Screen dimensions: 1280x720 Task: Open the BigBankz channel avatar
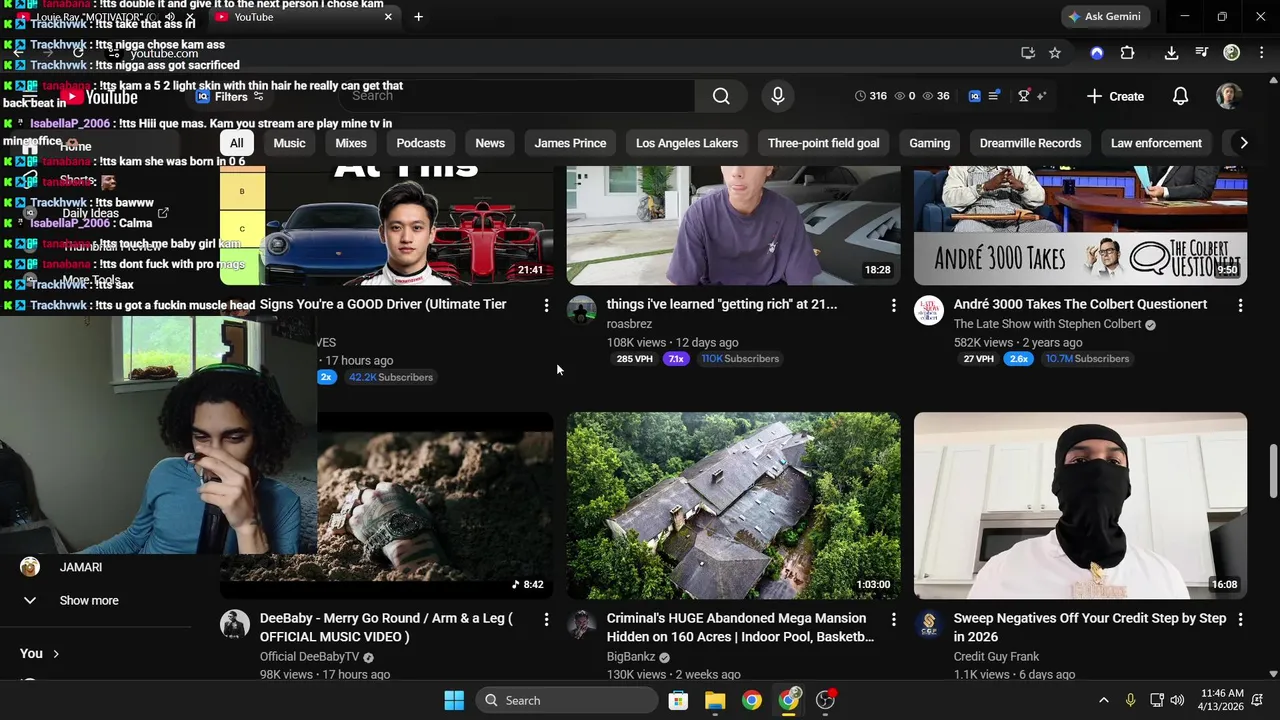coord(582,625)
